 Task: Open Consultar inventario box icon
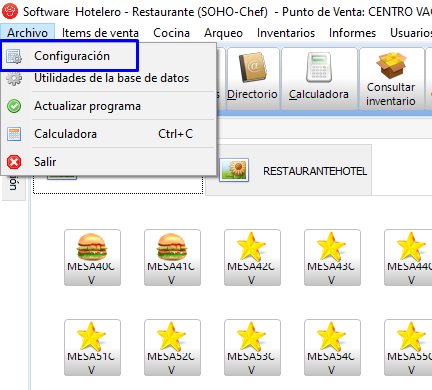pyautogui.click(x=391, y=79)
